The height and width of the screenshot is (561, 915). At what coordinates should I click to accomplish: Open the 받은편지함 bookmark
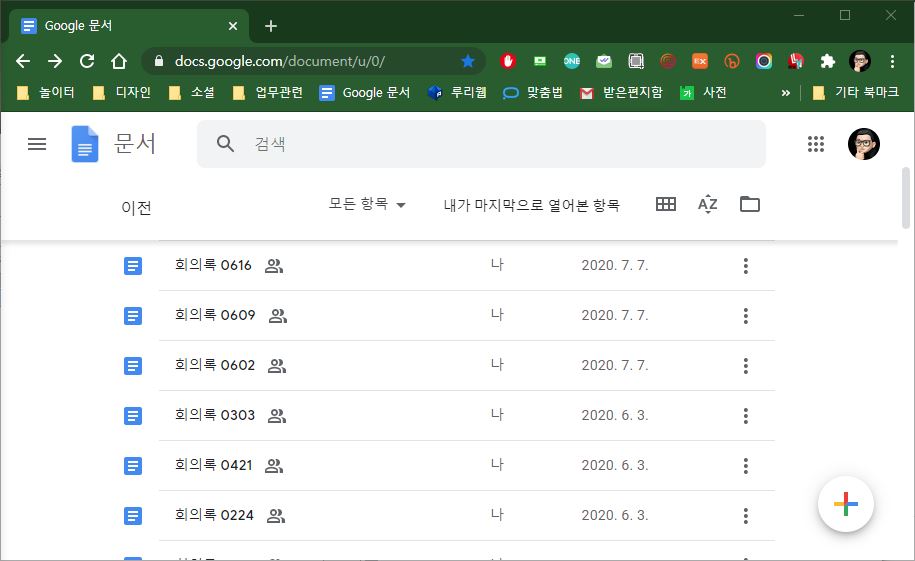click(621, 92)
